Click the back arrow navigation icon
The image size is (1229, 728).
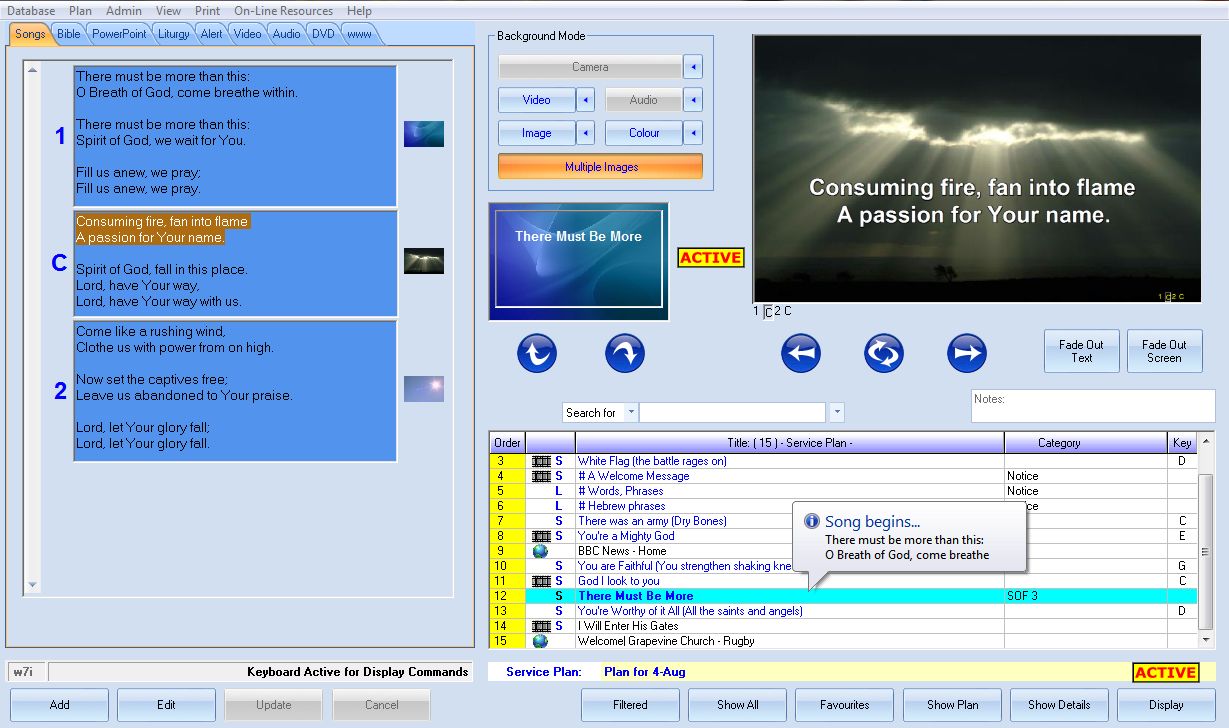(800, 352)
